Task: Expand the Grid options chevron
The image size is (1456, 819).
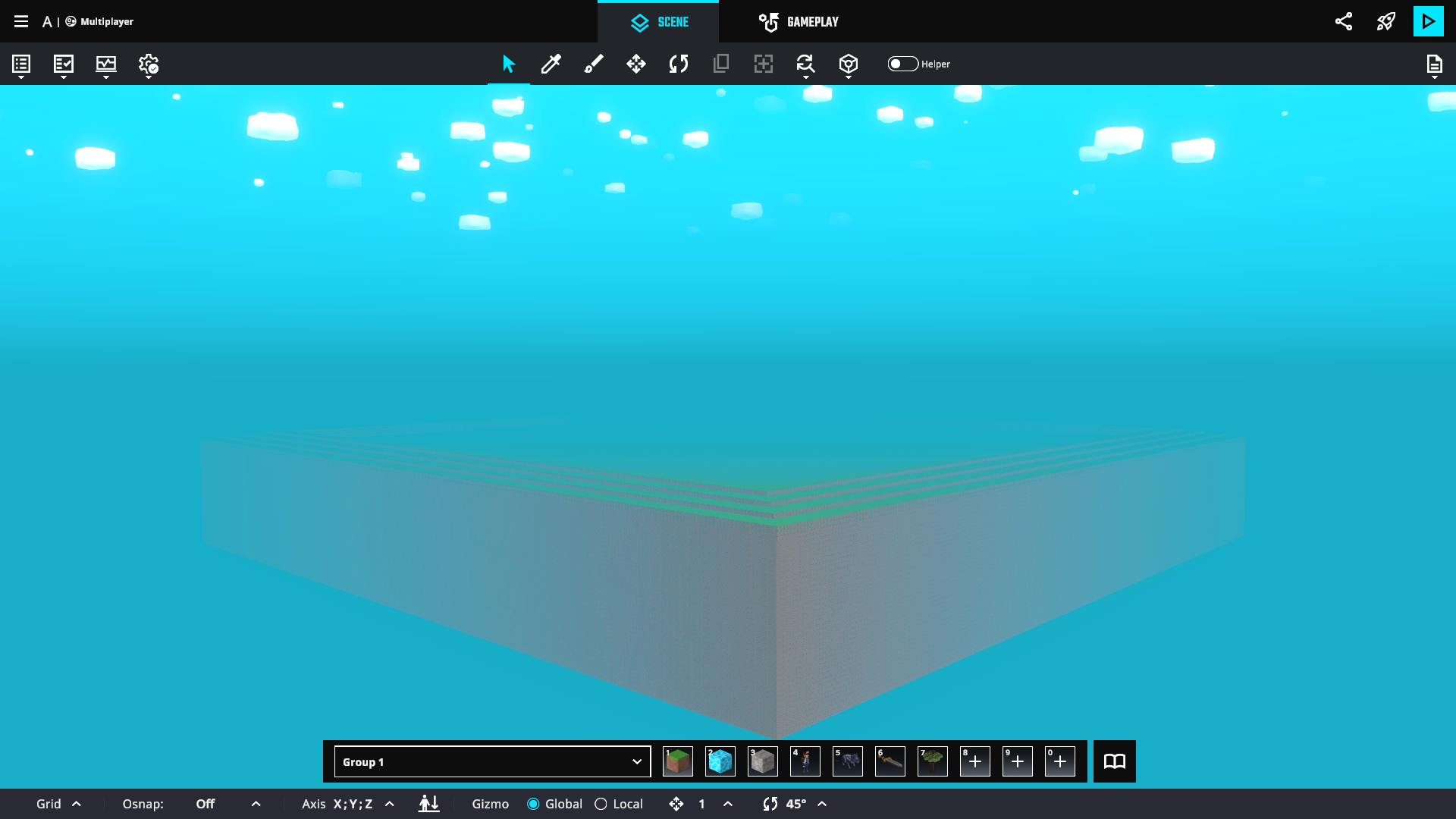Action: pos(77,804)
